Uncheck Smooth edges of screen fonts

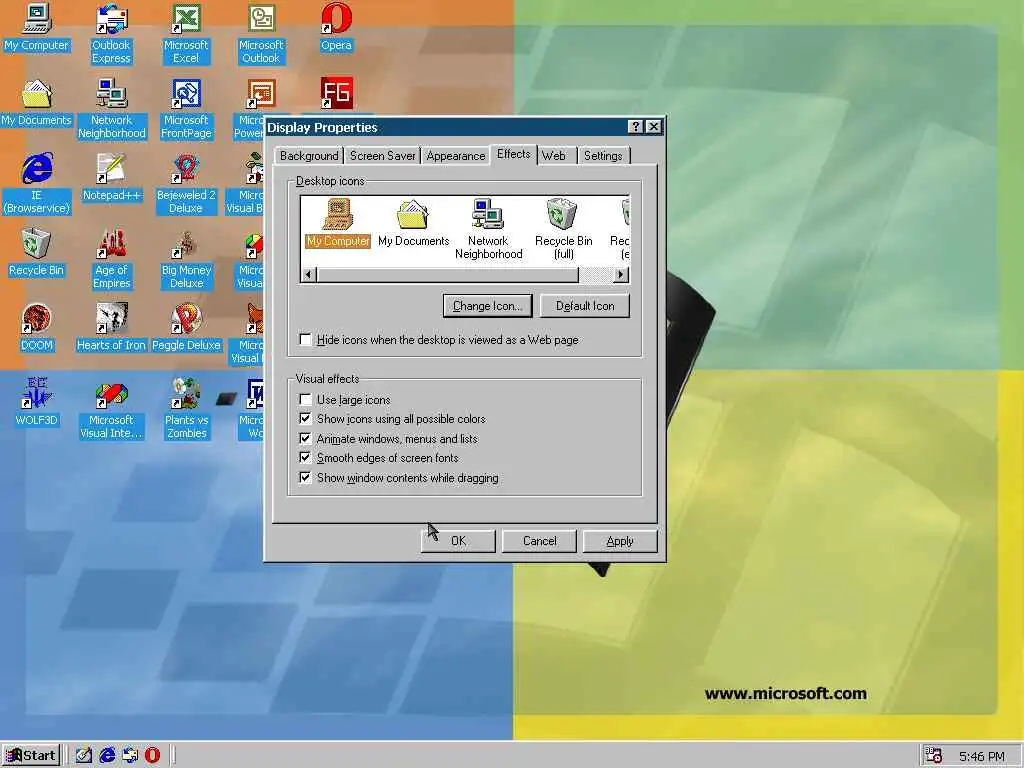(x=306, y=458)
